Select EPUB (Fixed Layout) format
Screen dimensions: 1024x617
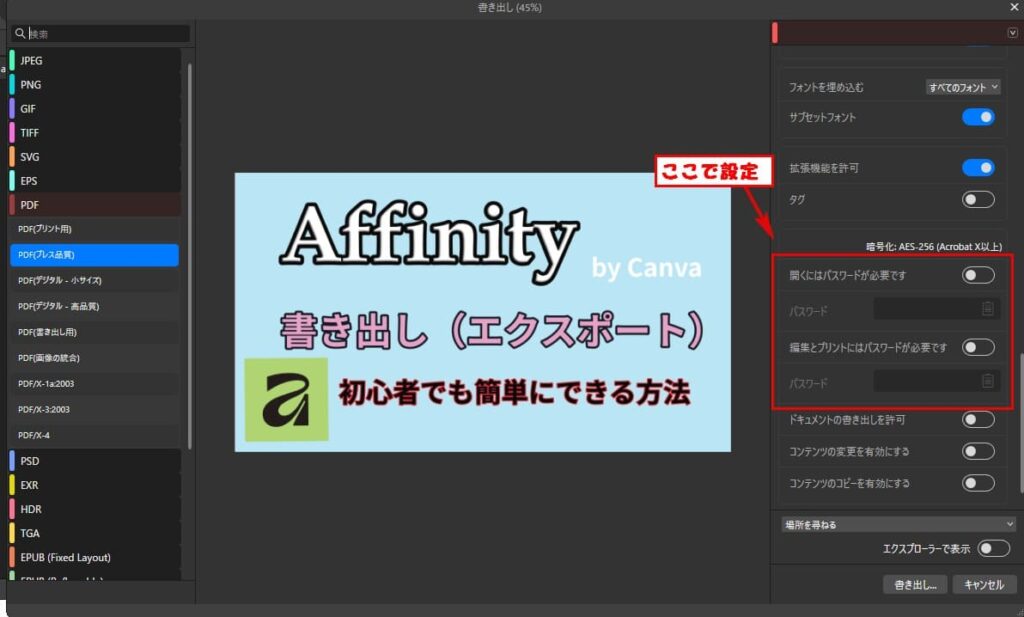65,557
